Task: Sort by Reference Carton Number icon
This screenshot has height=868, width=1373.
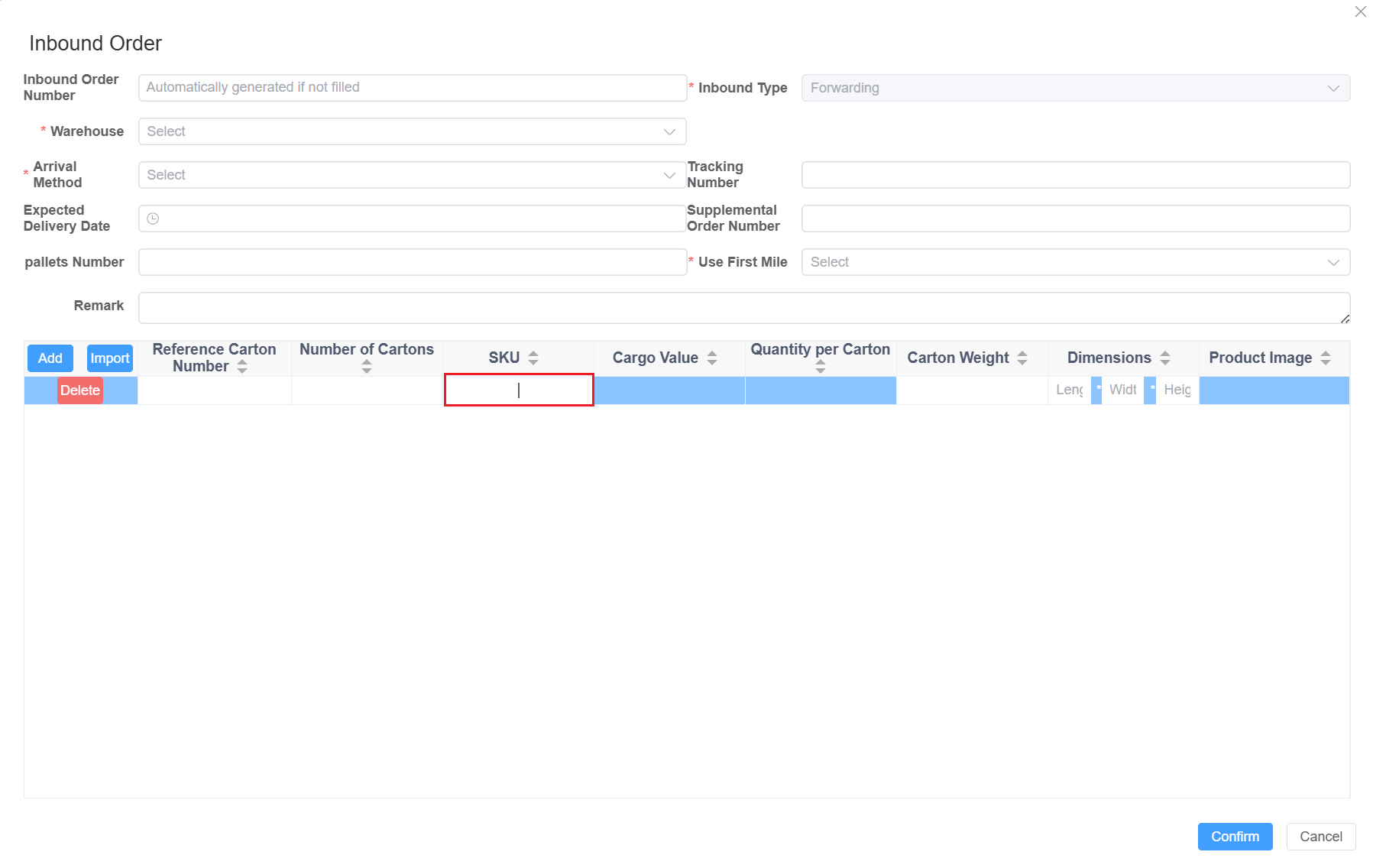Action: point(242,367)
